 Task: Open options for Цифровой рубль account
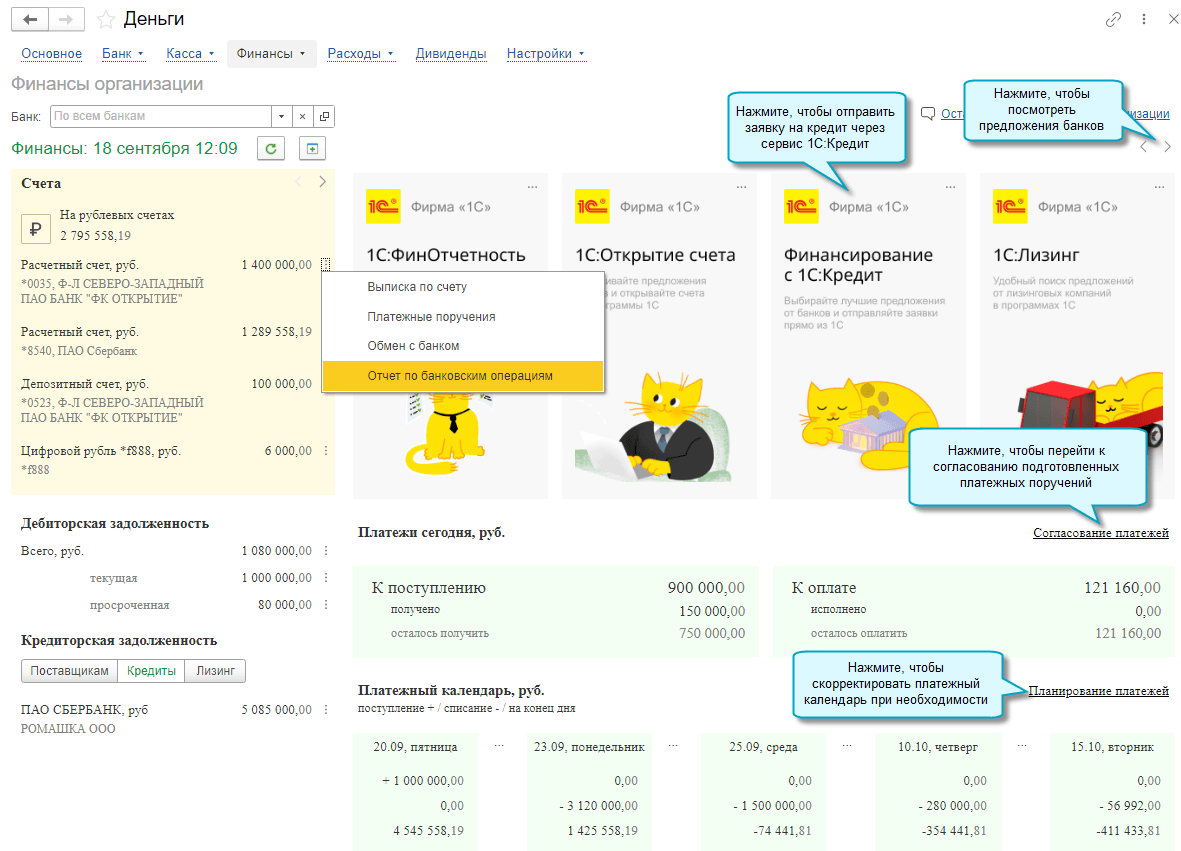point(325,451)
